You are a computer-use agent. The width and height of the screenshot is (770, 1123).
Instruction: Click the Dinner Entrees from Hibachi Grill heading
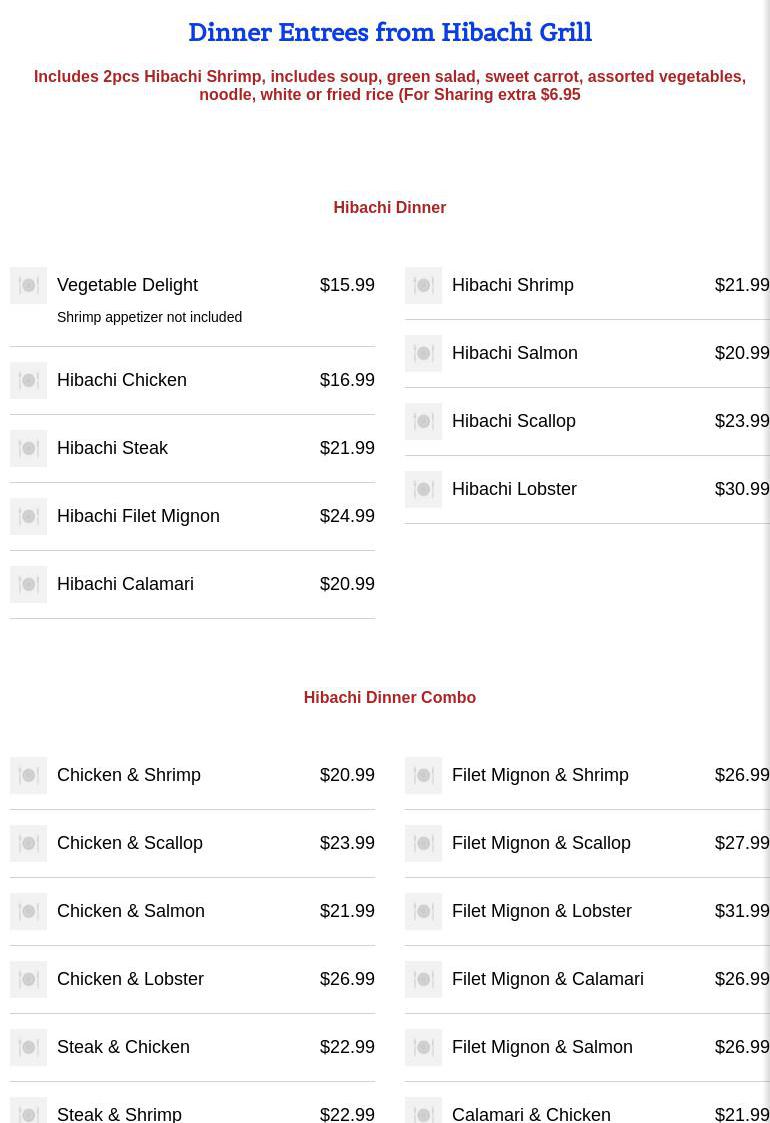pyautogui.click(x=389, y=32)
